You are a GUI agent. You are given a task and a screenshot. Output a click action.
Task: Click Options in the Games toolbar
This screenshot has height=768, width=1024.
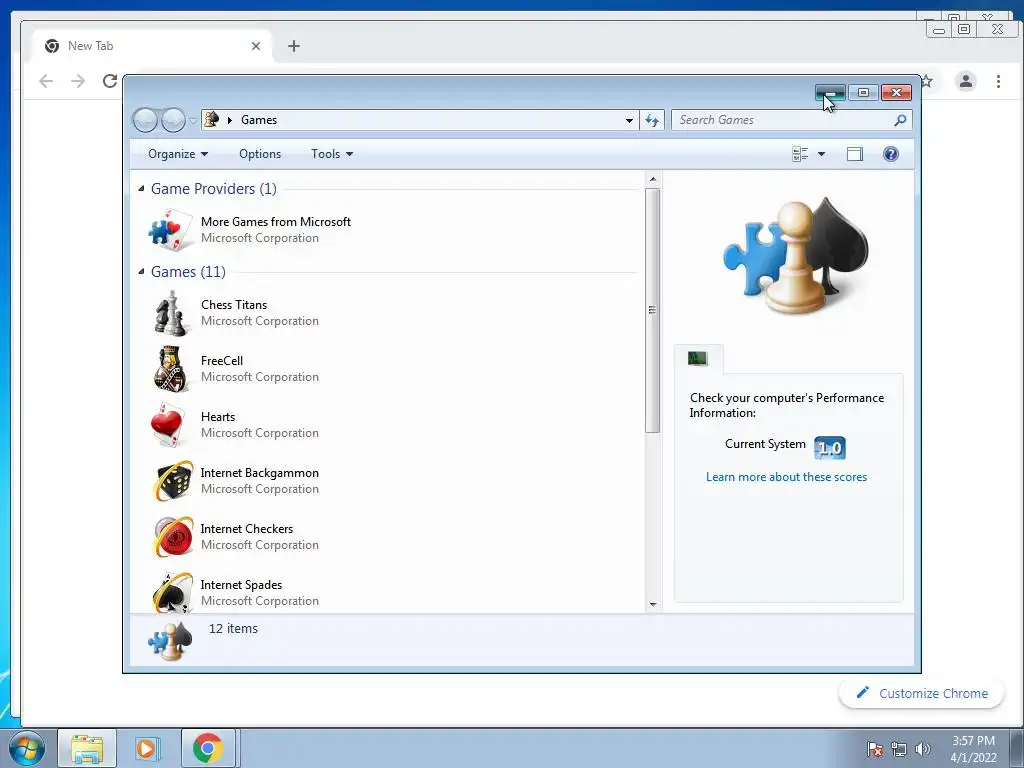tap(260, 154)
